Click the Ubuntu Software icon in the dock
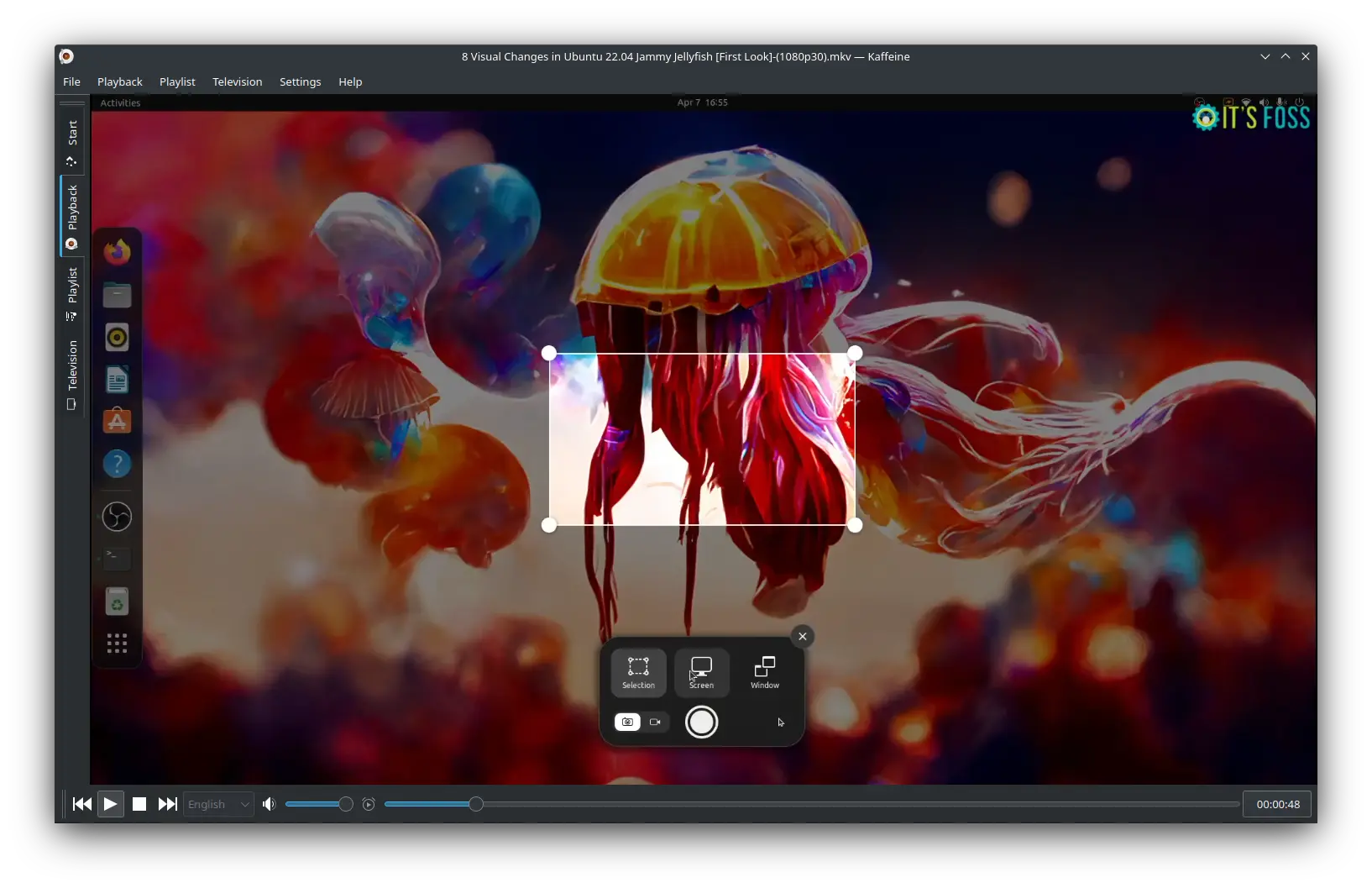Viewport: 1372px width, 888px height. 117,421
